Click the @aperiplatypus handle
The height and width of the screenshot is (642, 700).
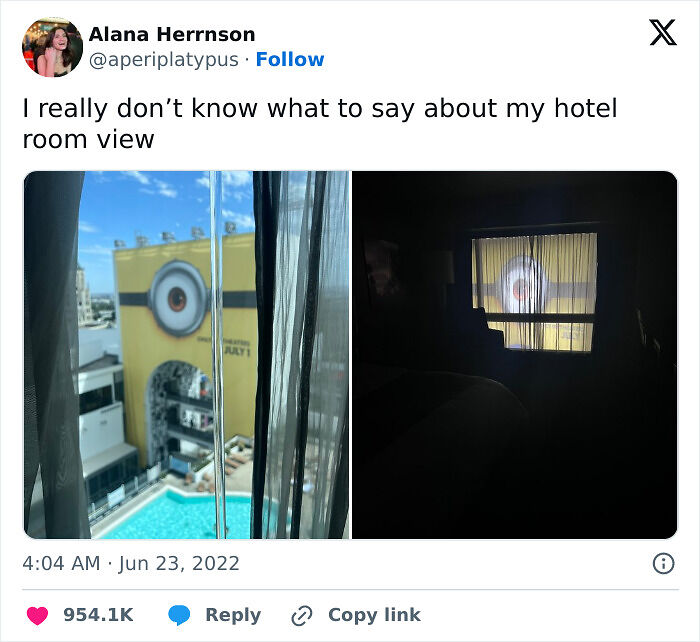click(x=164, y=60)
